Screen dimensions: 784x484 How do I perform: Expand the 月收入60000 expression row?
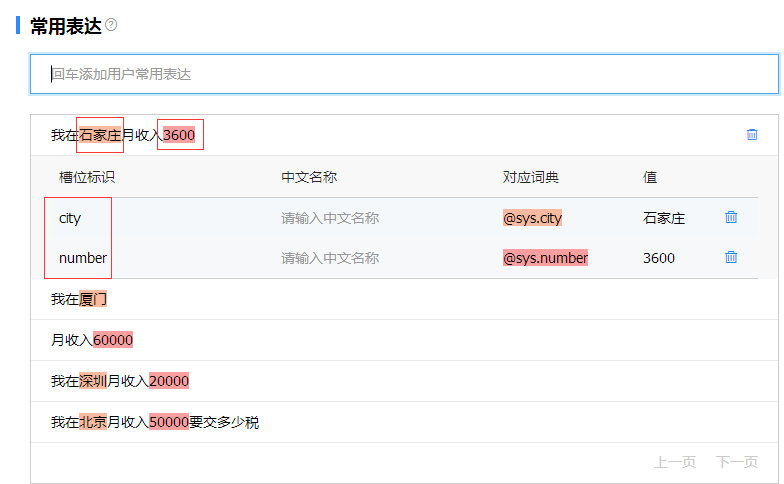click(x=404, y=340)
